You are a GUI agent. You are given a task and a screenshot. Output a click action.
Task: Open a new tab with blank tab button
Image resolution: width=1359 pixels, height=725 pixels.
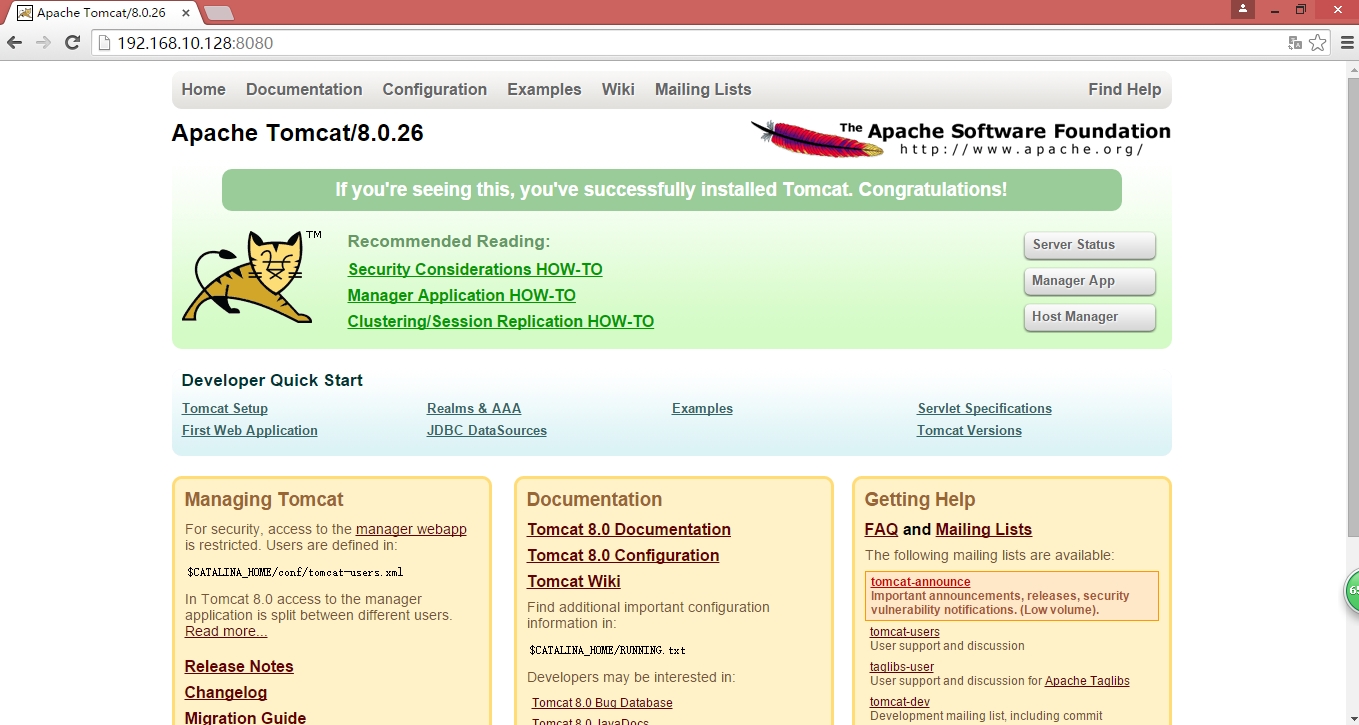218,13
